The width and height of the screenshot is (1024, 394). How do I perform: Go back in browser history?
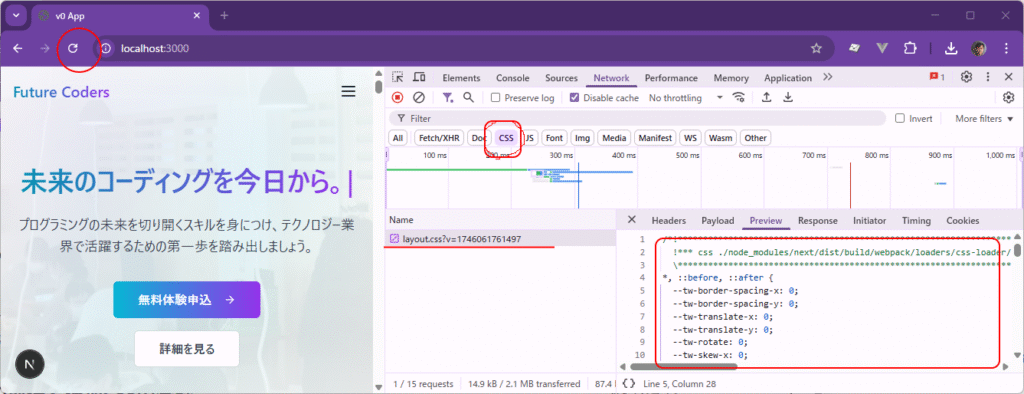[x=18, y=48]
